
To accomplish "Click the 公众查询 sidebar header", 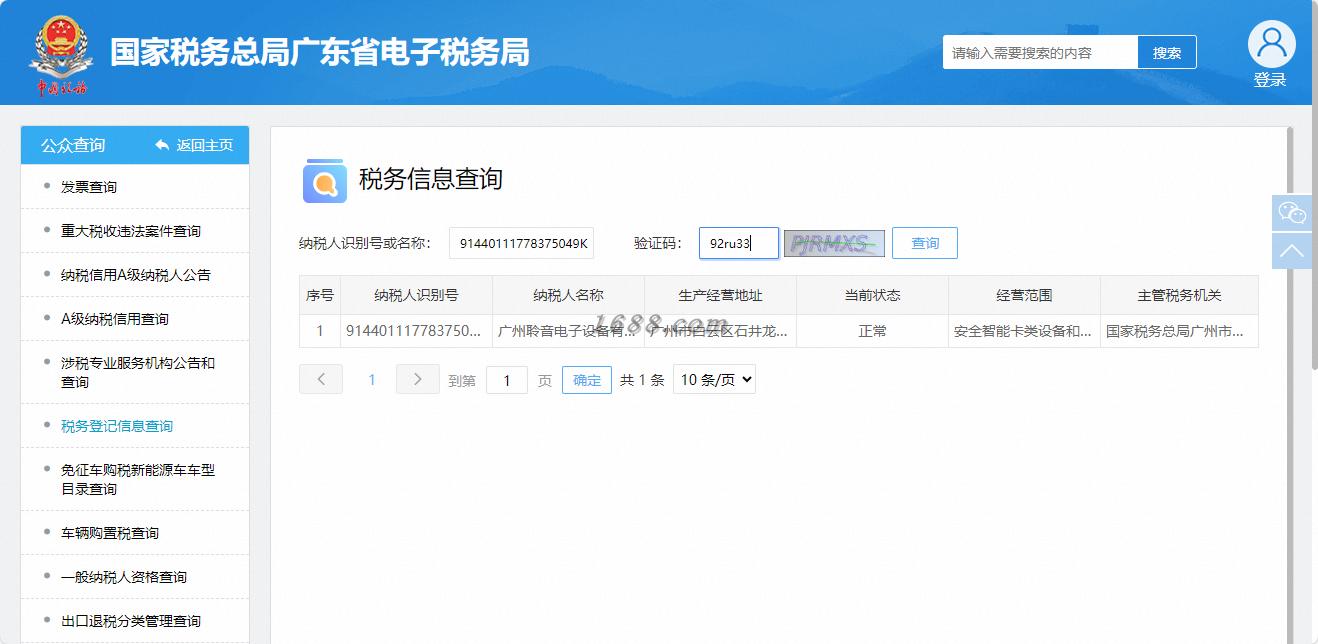I will coord(73,145).
